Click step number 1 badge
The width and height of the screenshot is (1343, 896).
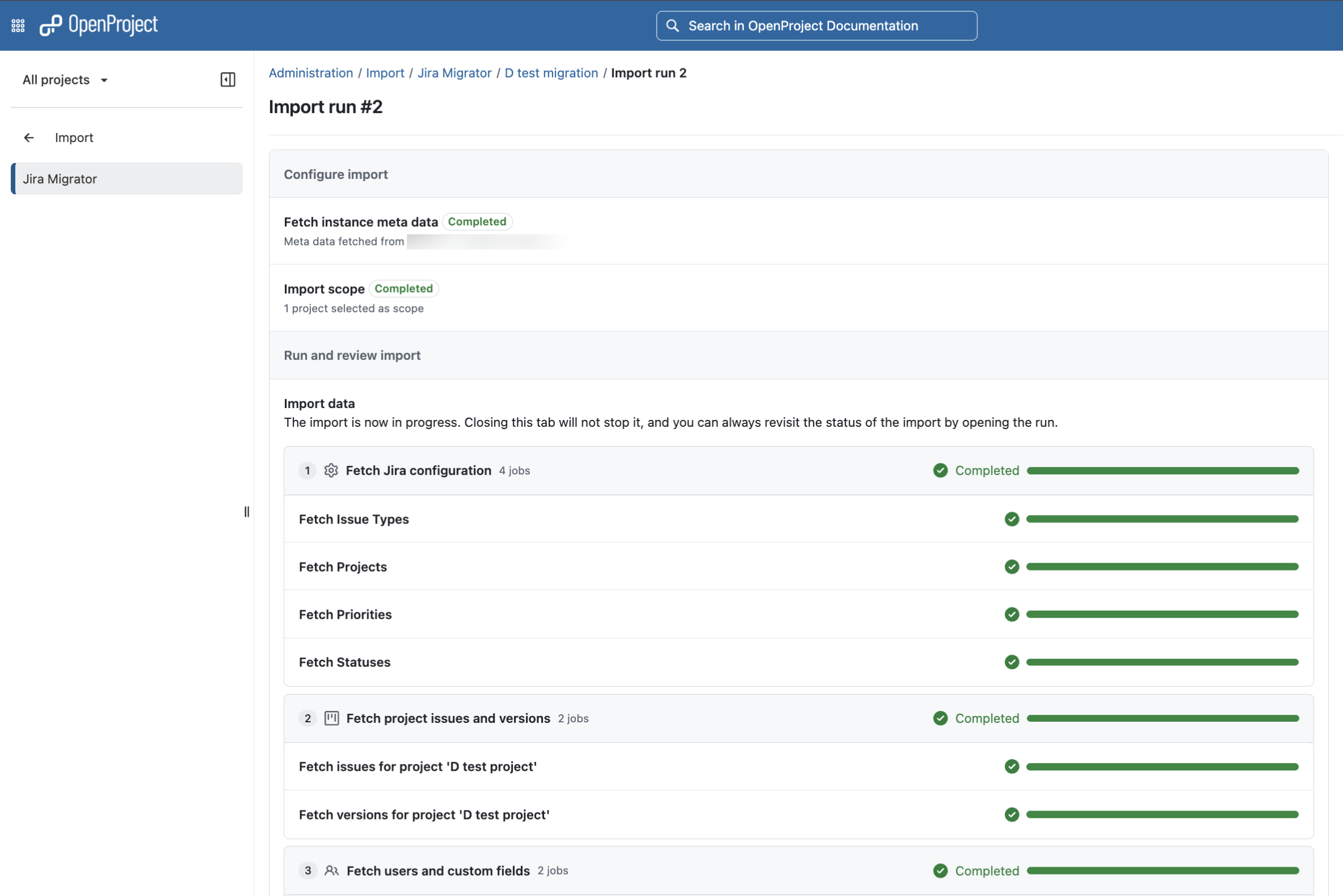[307, 470]
